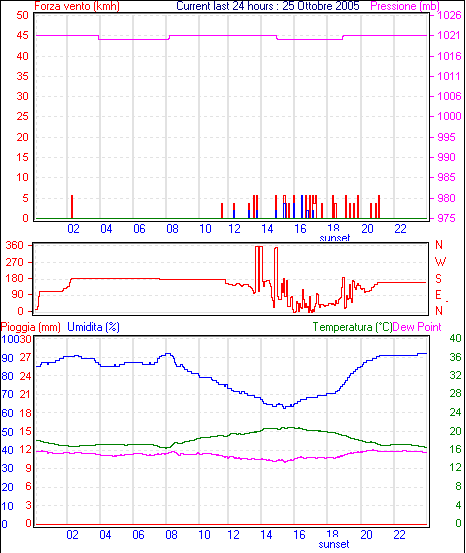Click the 'Pioggia (mm)' legend label

30,327
